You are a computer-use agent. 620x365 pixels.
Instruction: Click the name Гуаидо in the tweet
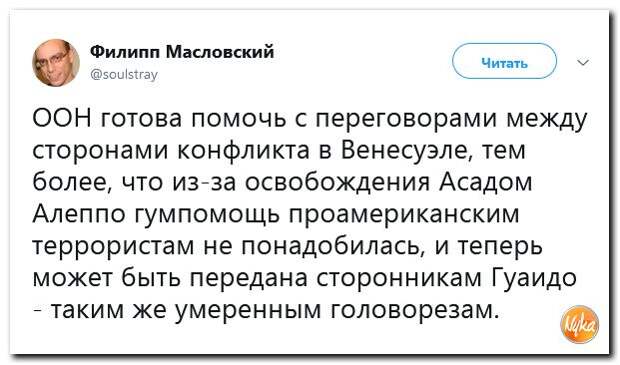coord(534,278)
